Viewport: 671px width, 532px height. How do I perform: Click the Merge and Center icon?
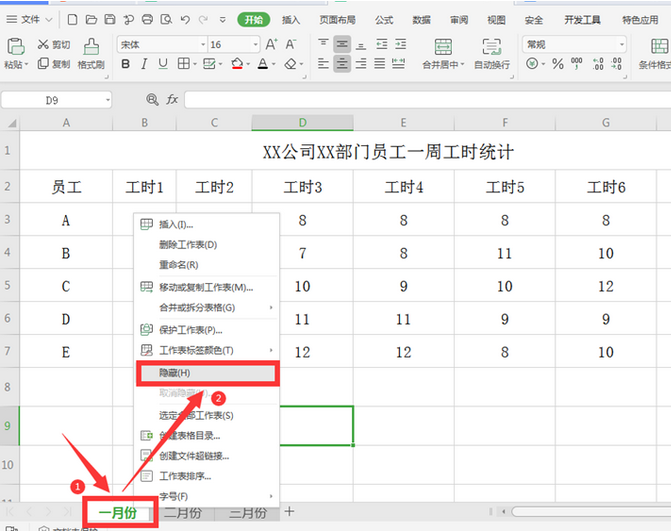(443, 46)
